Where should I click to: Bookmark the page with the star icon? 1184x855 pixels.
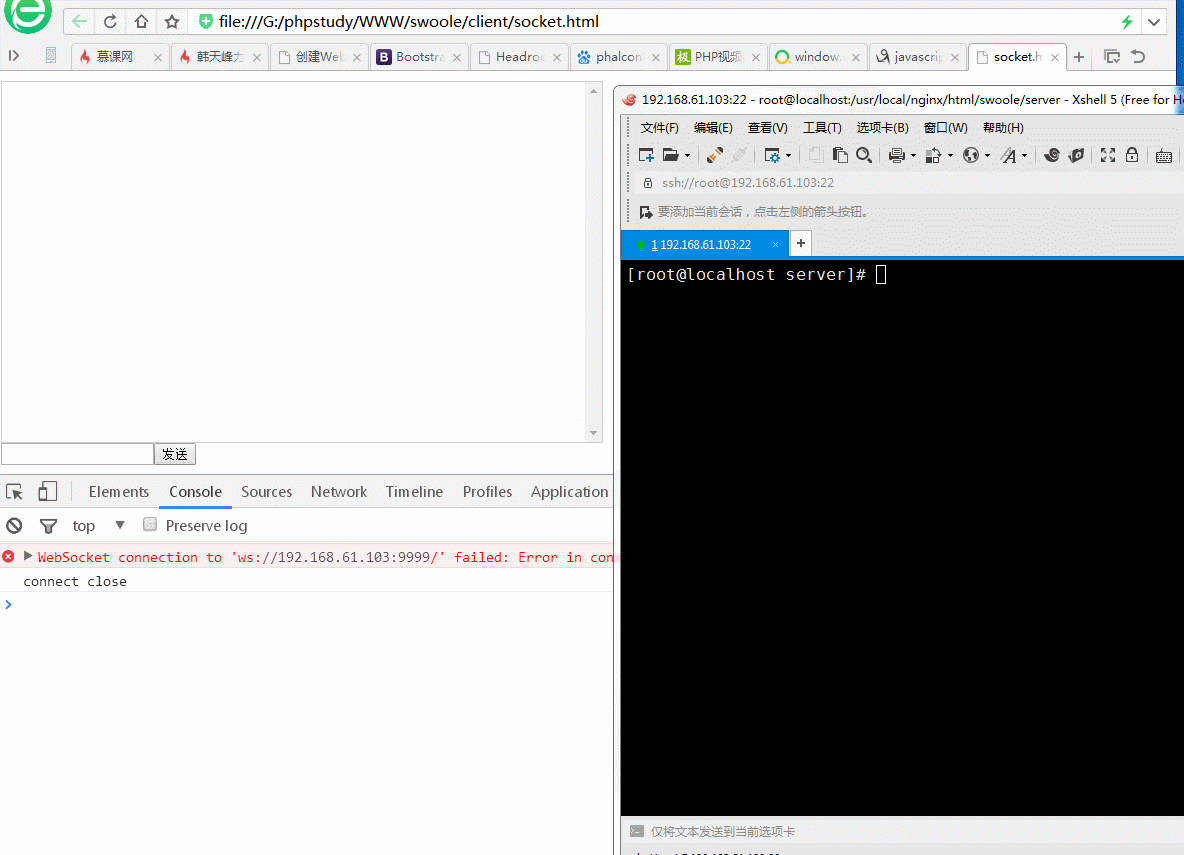click(172, 21)
